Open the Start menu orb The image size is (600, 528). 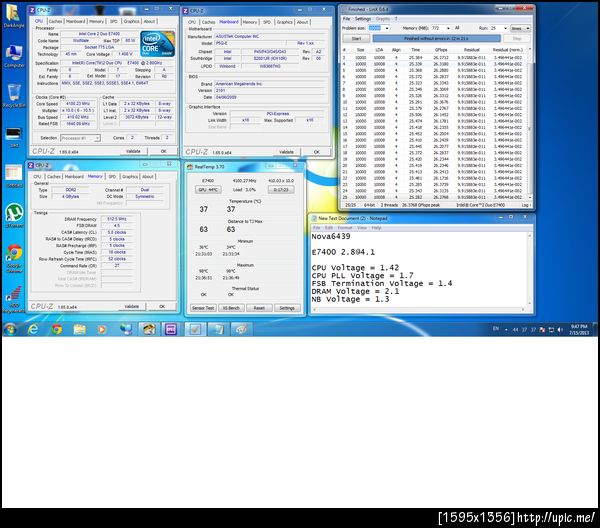pyautogui.click(x=10, y=329)
